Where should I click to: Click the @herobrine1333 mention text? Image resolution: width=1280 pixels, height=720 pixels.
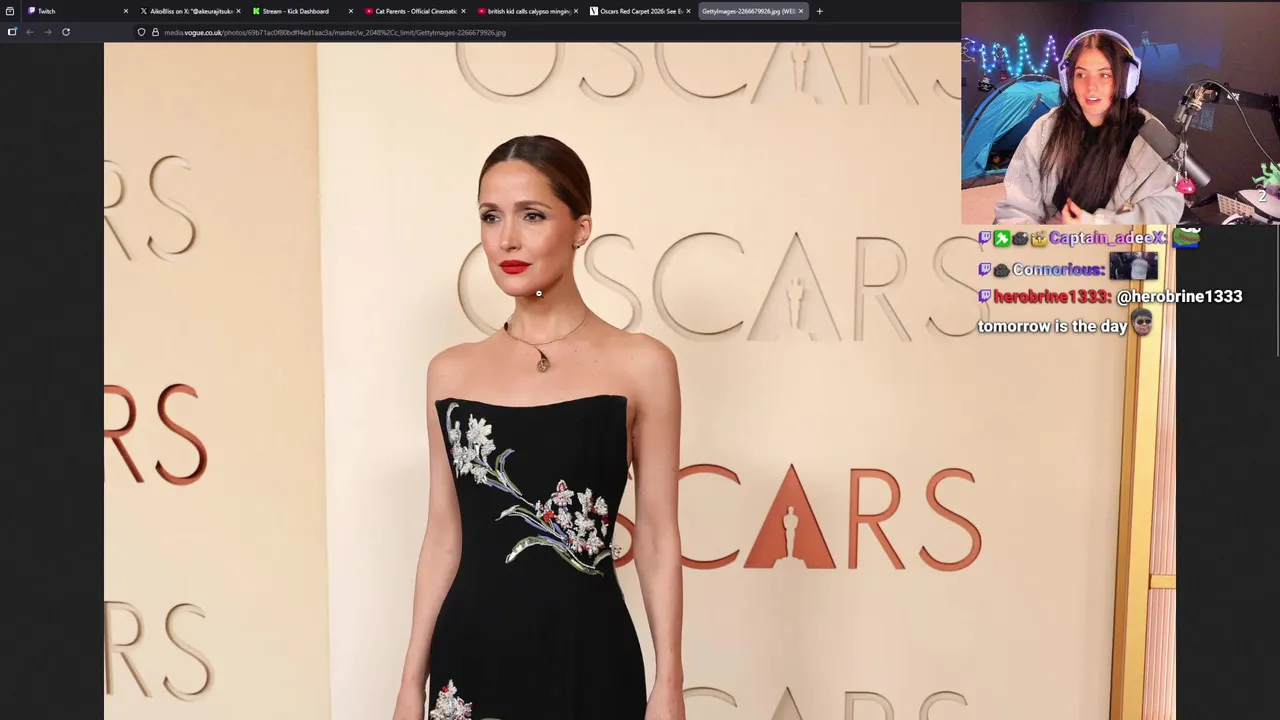click(x=1179, y=297)
